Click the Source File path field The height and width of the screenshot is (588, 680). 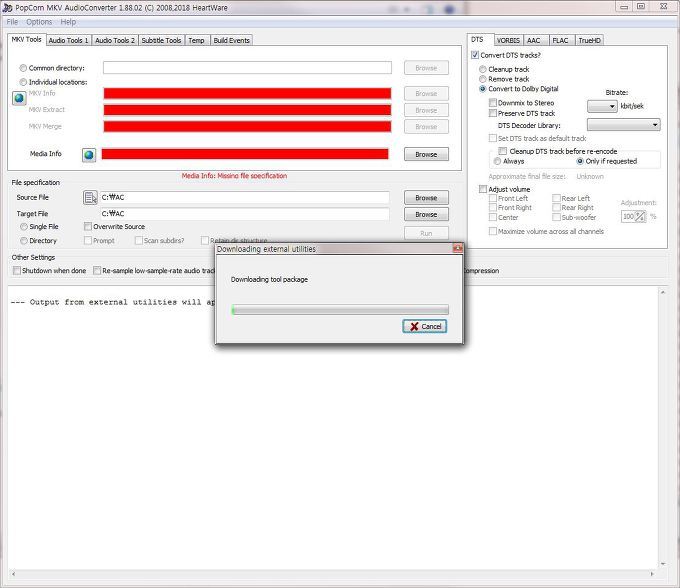pos(244,197)
